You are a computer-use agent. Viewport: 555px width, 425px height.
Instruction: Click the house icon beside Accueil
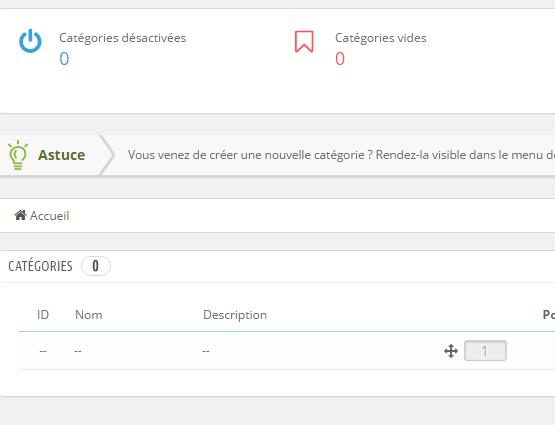(x=20, y=215)
